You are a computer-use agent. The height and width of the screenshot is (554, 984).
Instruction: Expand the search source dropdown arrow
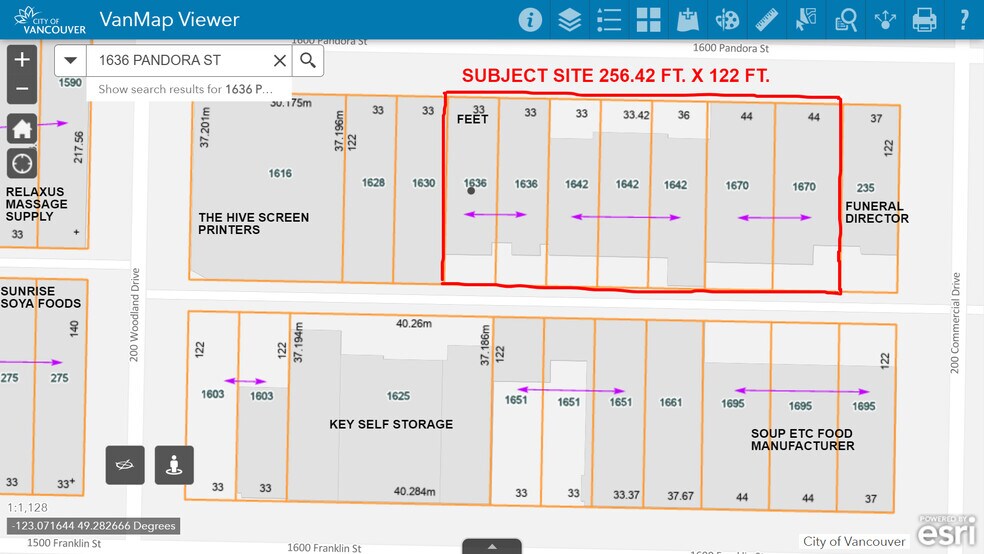click(70, 60)
